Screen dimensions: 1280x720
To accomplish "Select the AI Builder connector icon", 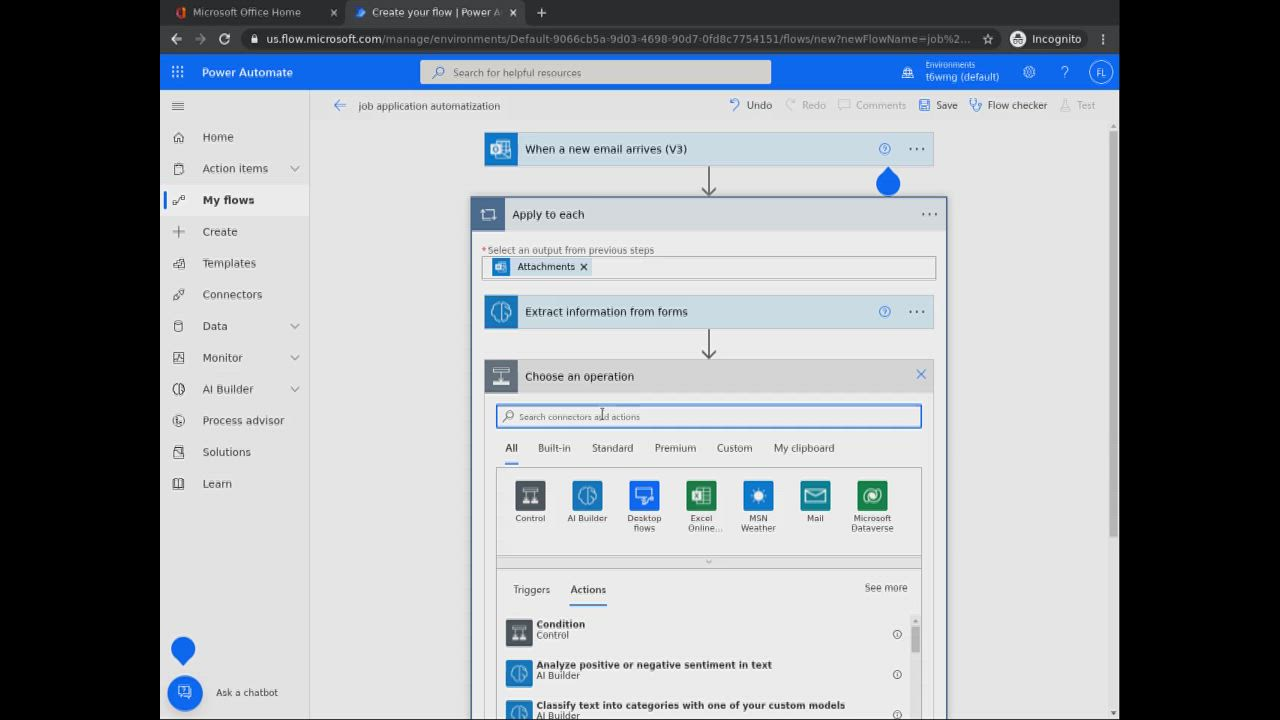I will [x=587, y=496].
